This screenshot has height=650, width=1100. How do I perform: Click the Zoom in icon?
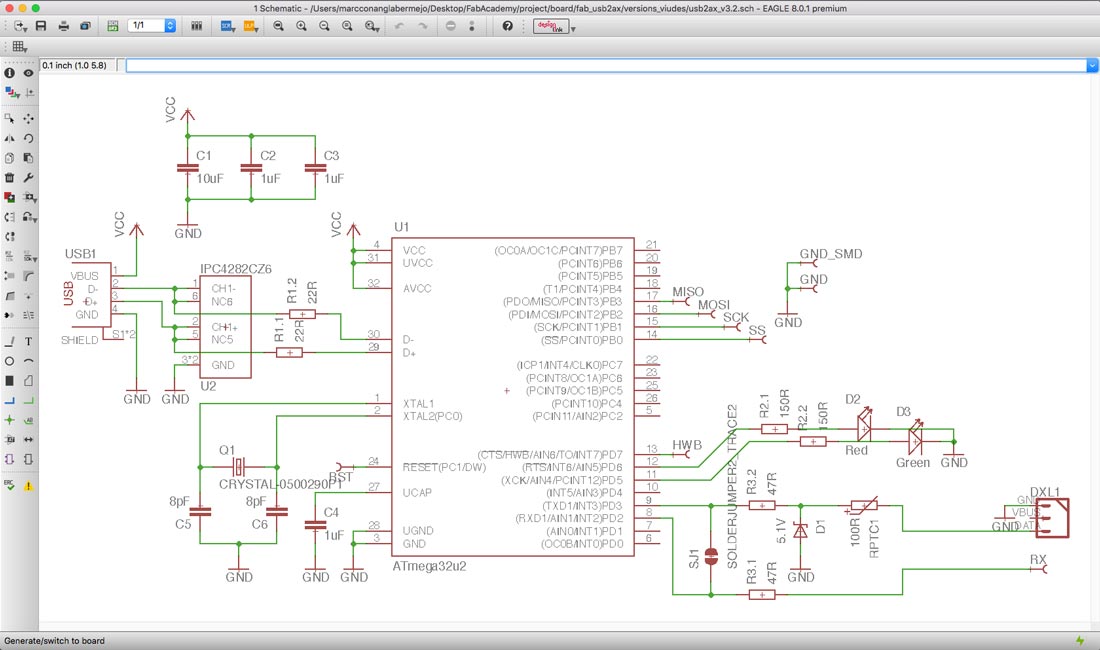coord(302,26)
